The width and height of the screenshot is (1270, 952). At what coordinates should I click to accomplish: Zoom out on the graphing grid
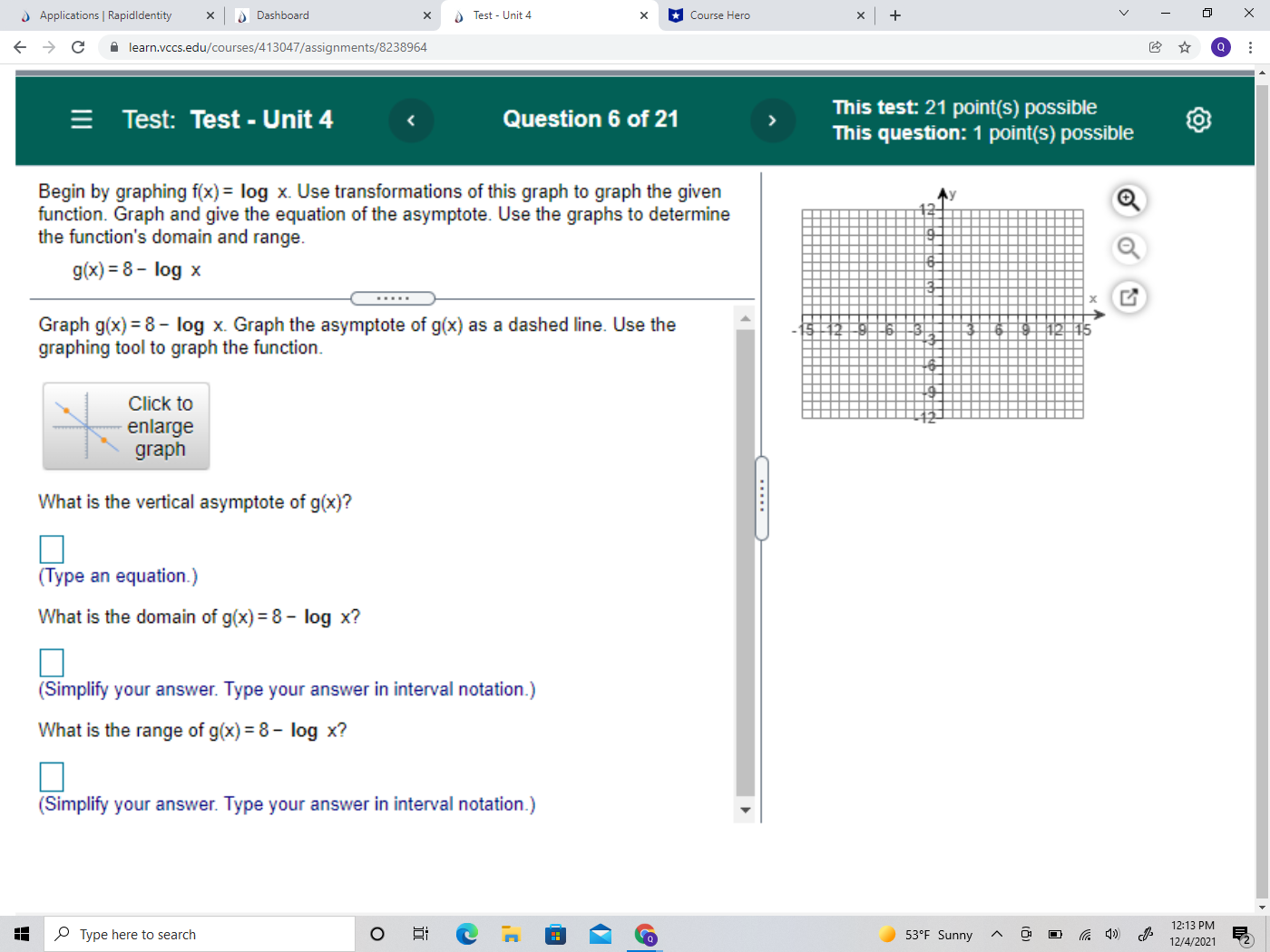pos(1128,248)
